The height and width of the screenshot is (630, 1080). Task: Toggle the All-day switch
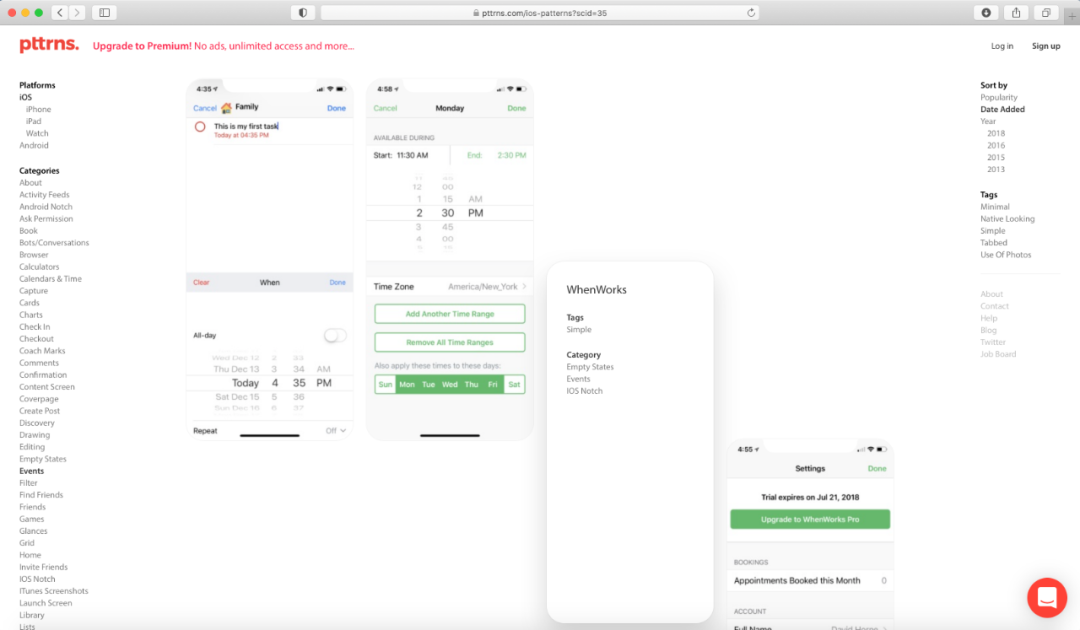pyautogui.click(x=335, y=335)
